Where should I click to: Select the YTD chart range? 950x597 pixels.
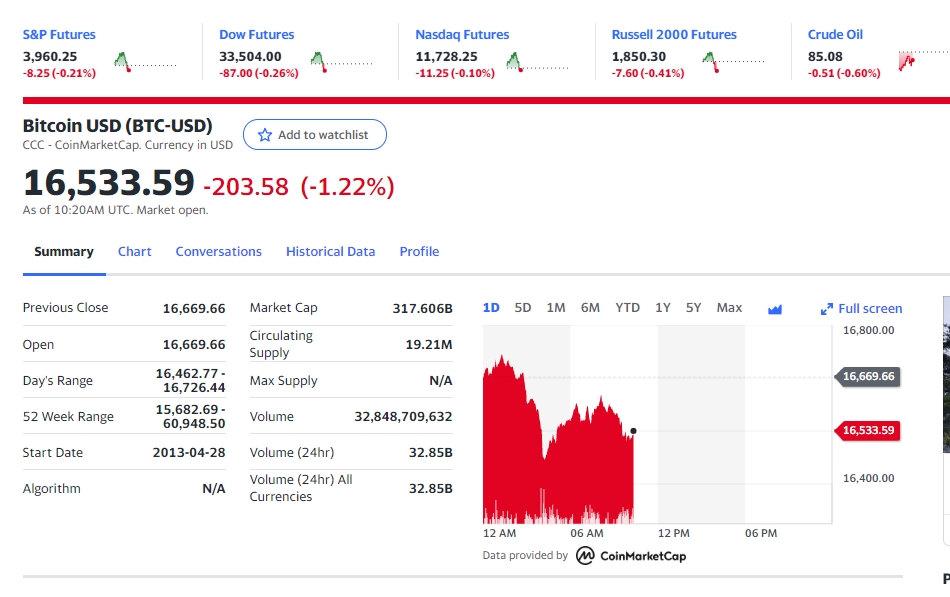tap(627, 308)
